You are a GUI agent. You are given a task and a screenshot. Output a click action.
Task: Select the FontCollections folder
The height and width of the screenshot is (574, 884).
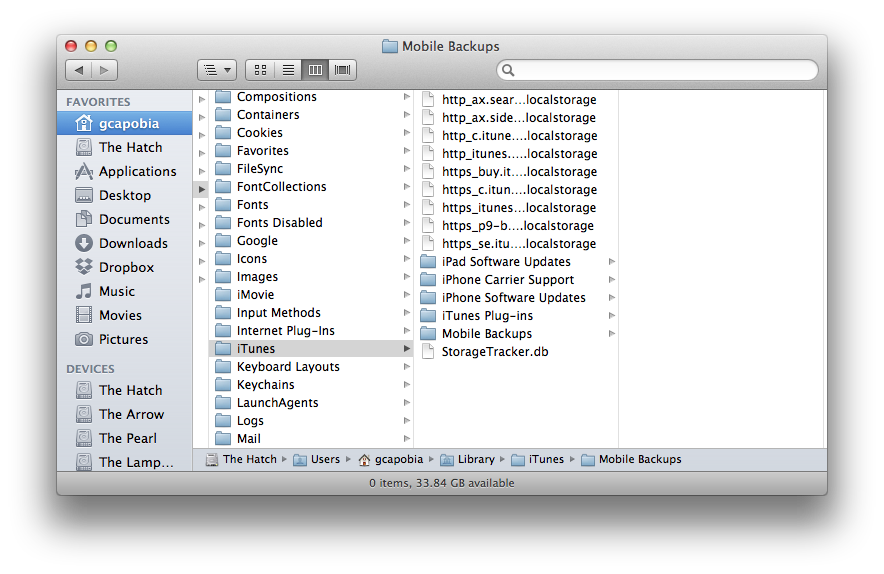click(311, 187)
